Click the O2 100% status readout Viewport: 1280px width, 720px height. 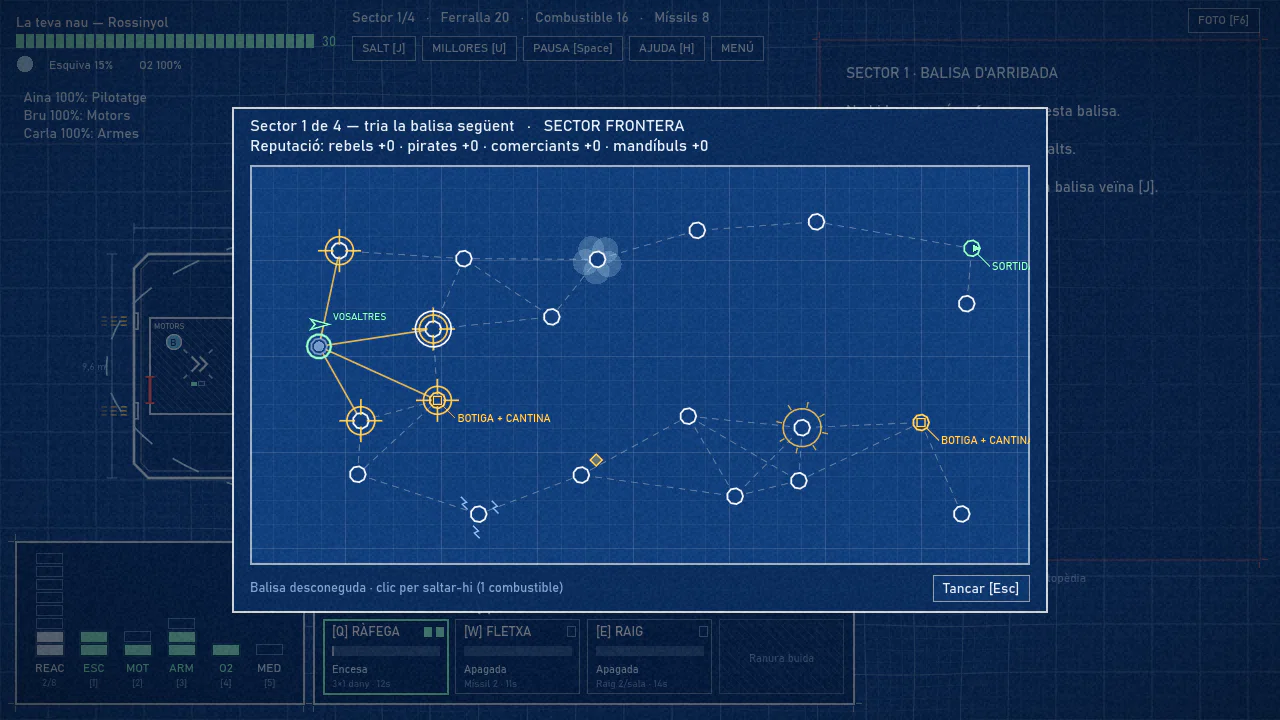tap(161, 65)
